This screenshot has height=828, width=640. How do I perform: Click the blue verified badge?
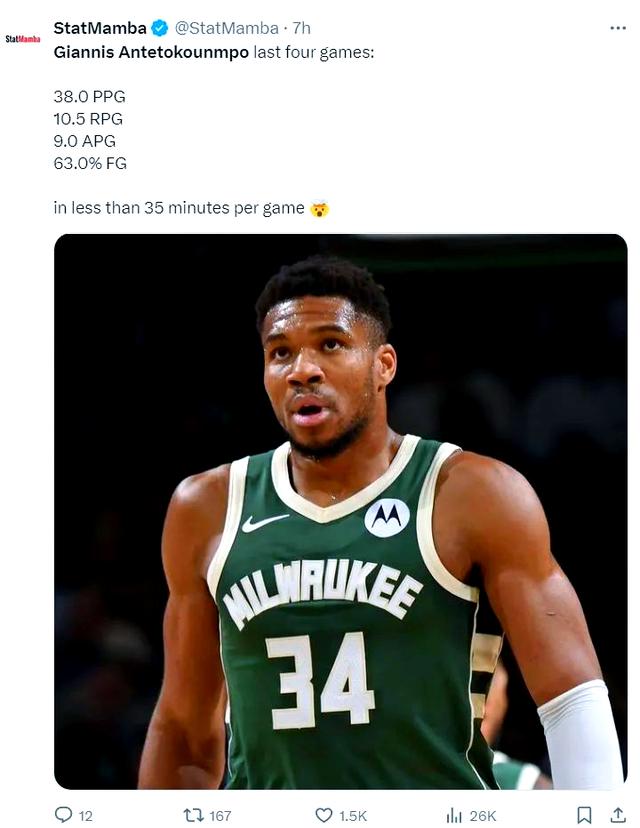[x=160, y=28]
